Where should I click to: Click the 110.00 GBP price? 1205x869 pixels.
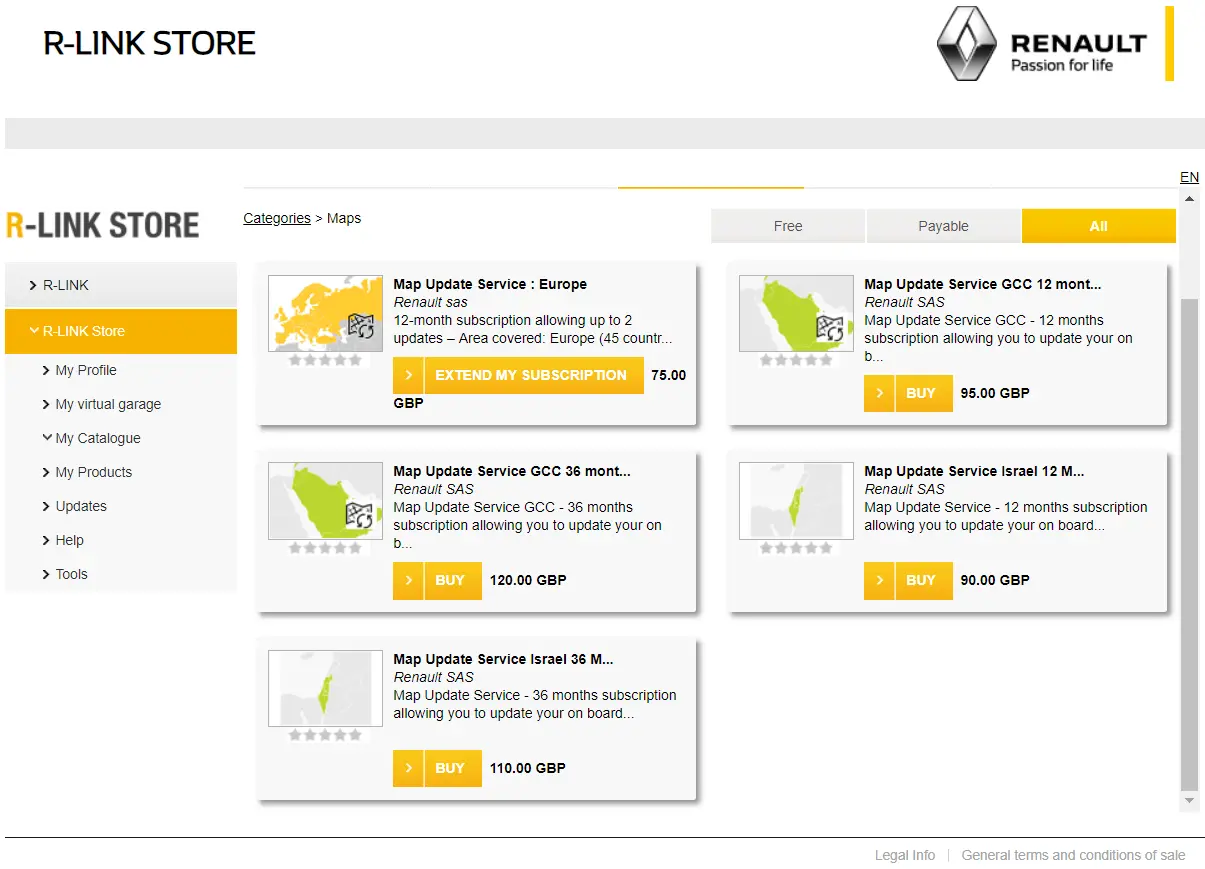(x=528, y=768)
